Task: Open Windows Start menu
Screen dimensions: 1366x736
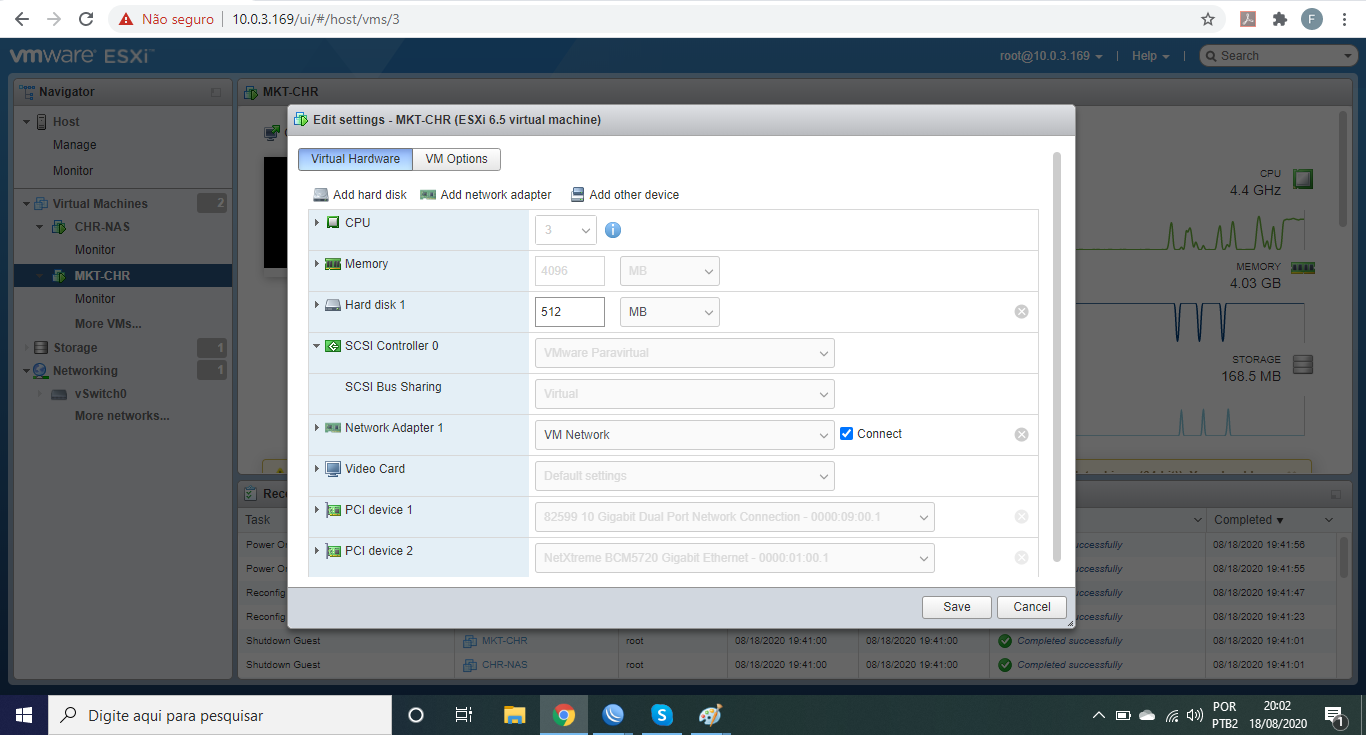Action: pos(24,715)
